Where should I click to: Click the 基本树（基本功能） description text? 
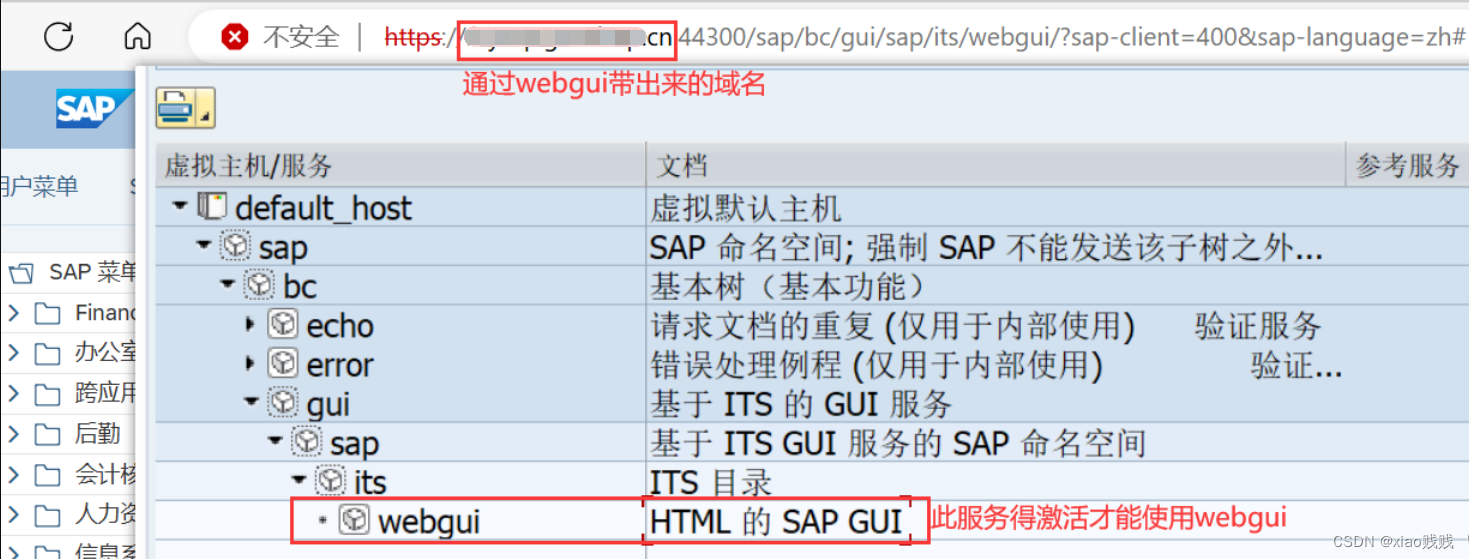pos(789,286)
